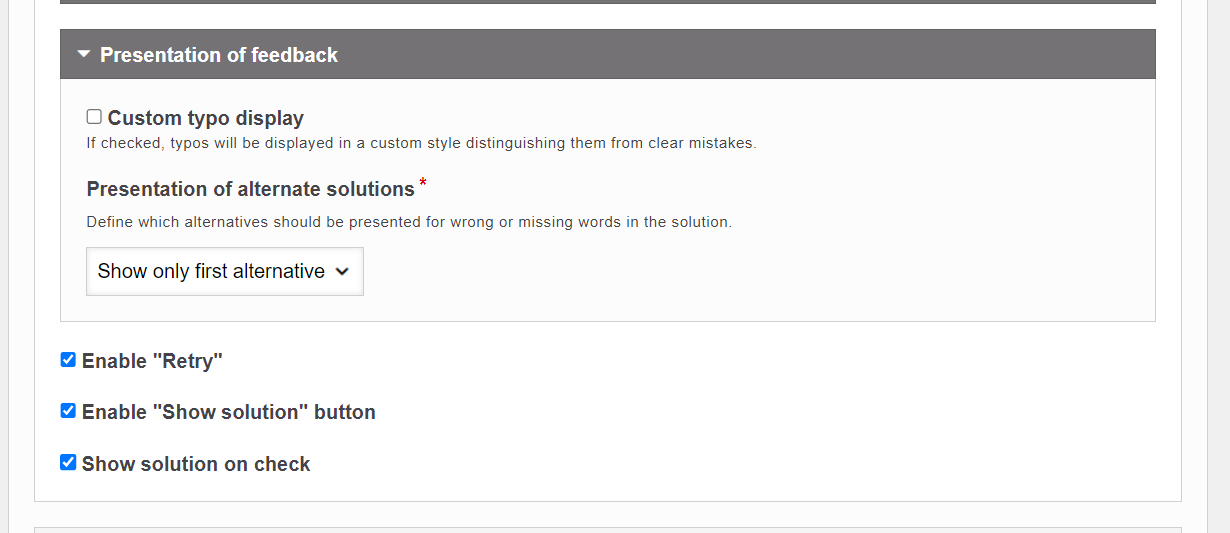Click the "Show solution on check" label
The width and height of the screenshot is (1230, 533).
click(196, 464)
